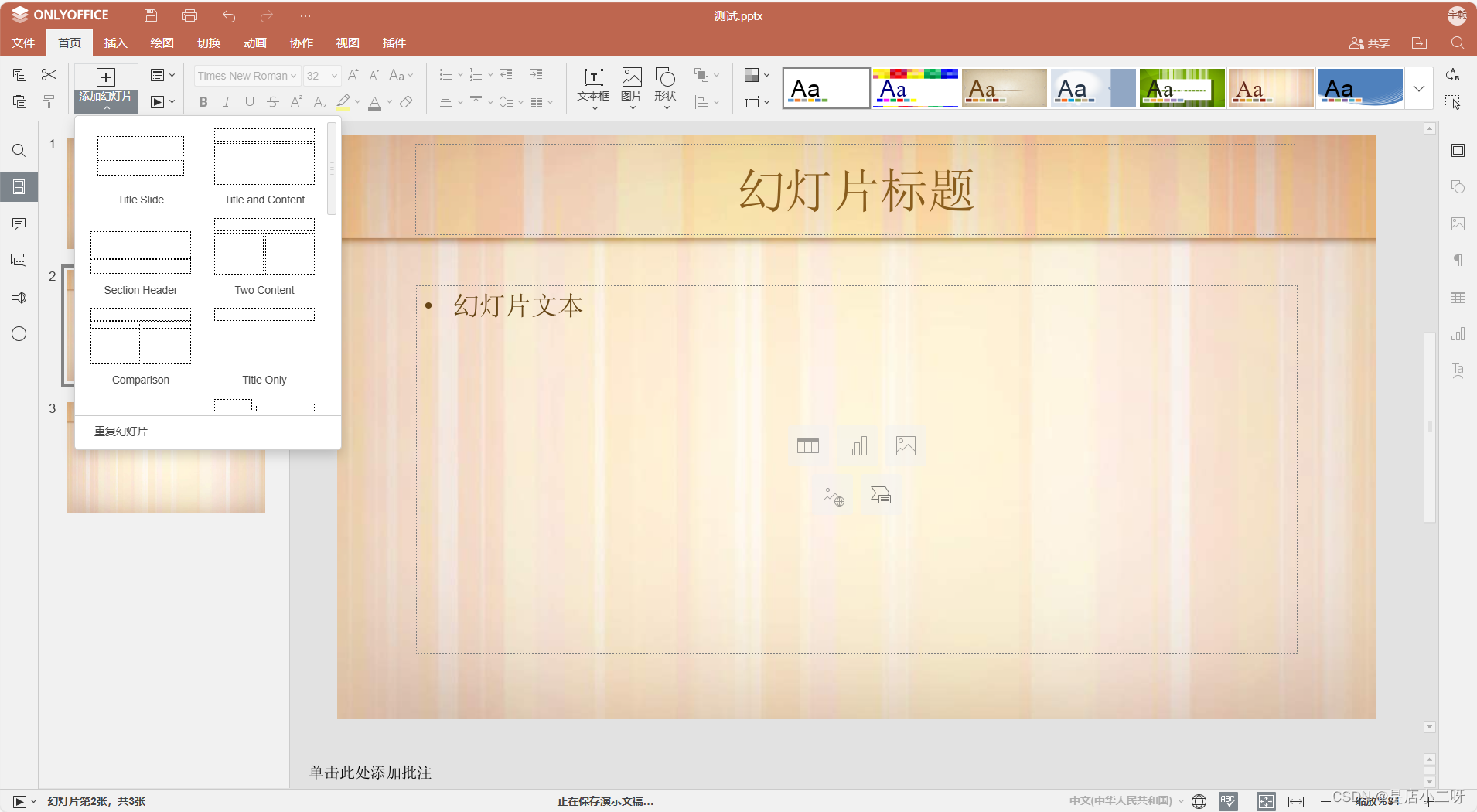Click 重复幻灯片 to duplicate slide
1477x812 pixels.
pos(121,432)
